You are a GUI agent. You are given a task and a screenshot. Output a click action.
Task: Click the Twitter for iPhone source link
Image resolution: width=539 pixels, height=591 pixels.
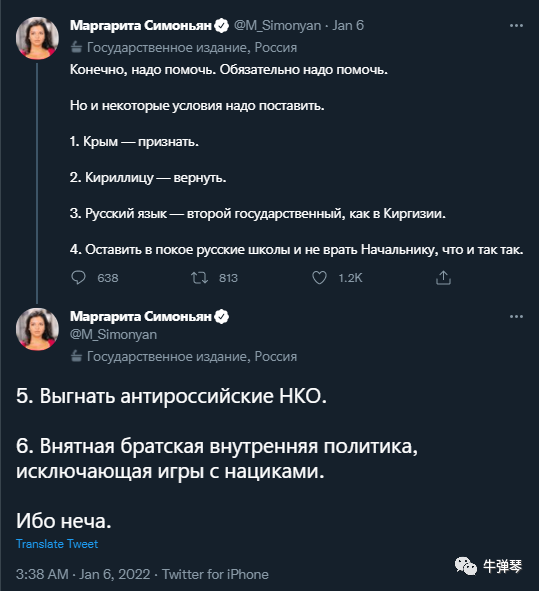pyautogui.click(x=215, y=574)
